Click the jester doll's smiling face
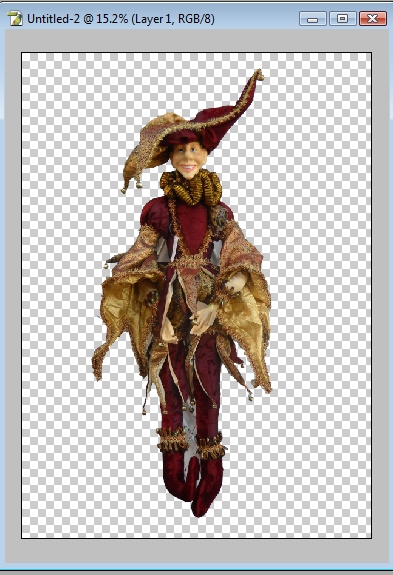 click(188, 160)
